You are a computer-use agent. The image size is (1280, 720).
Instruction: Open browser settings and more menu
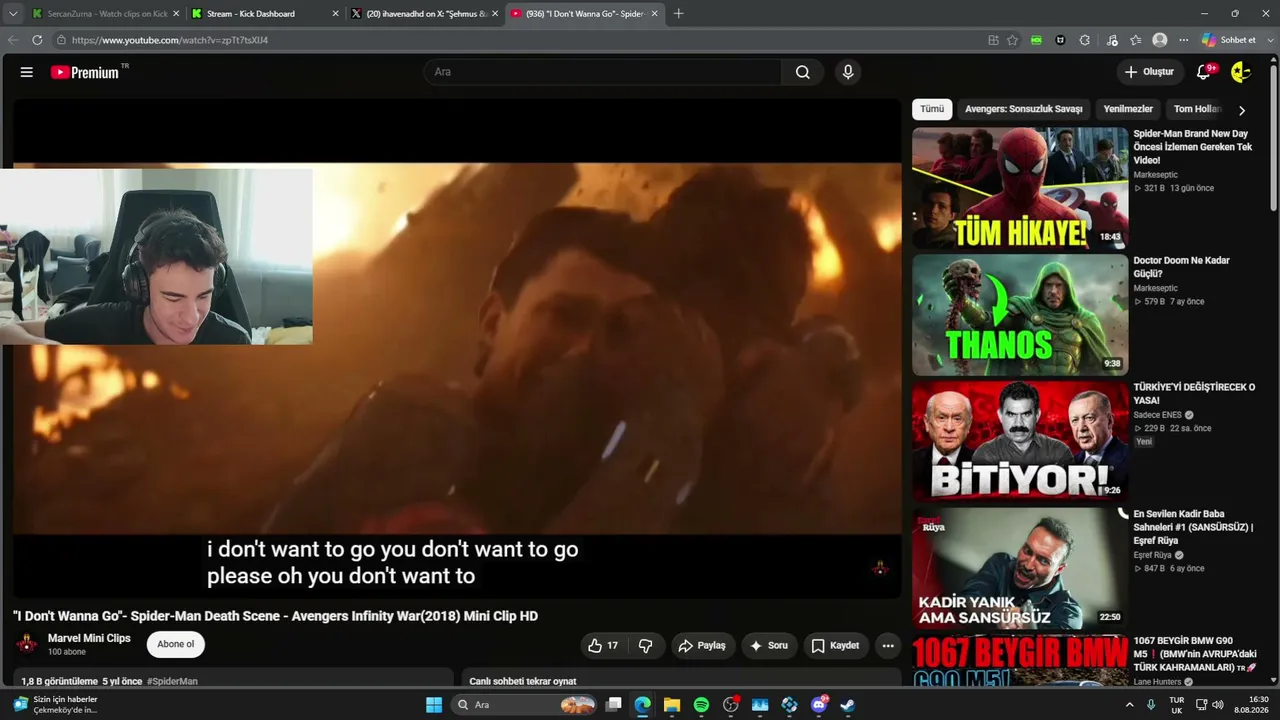(x=1184, y=40)
